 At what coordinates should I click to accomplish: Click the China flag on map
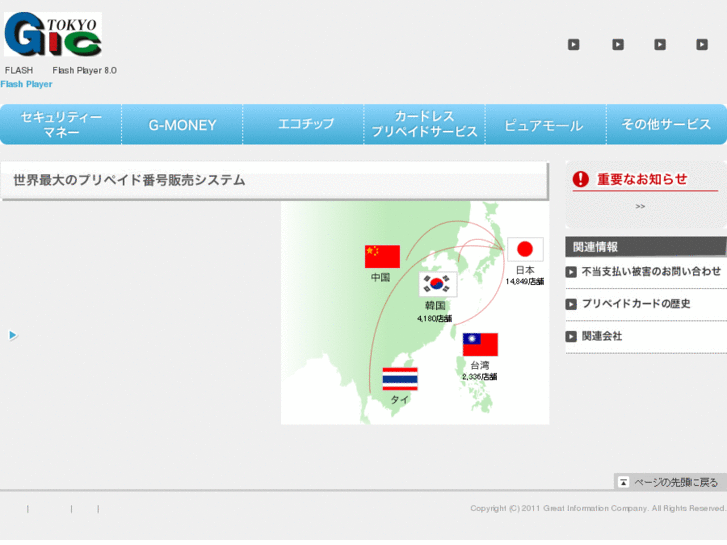[382, 256]
